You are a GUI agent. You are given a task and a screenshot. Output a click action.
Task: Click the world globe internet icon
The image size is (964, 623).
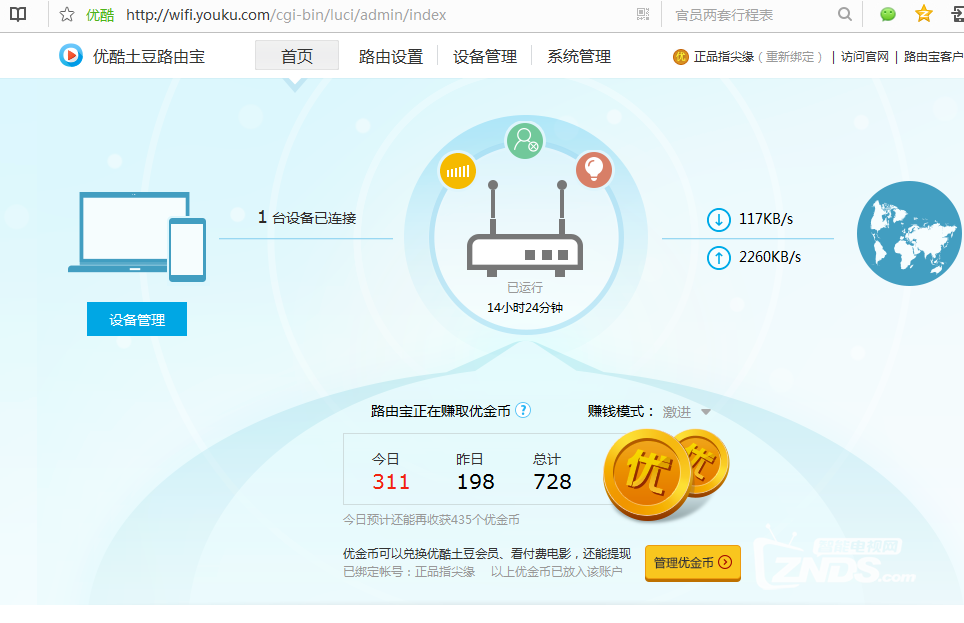pos(909,234)
